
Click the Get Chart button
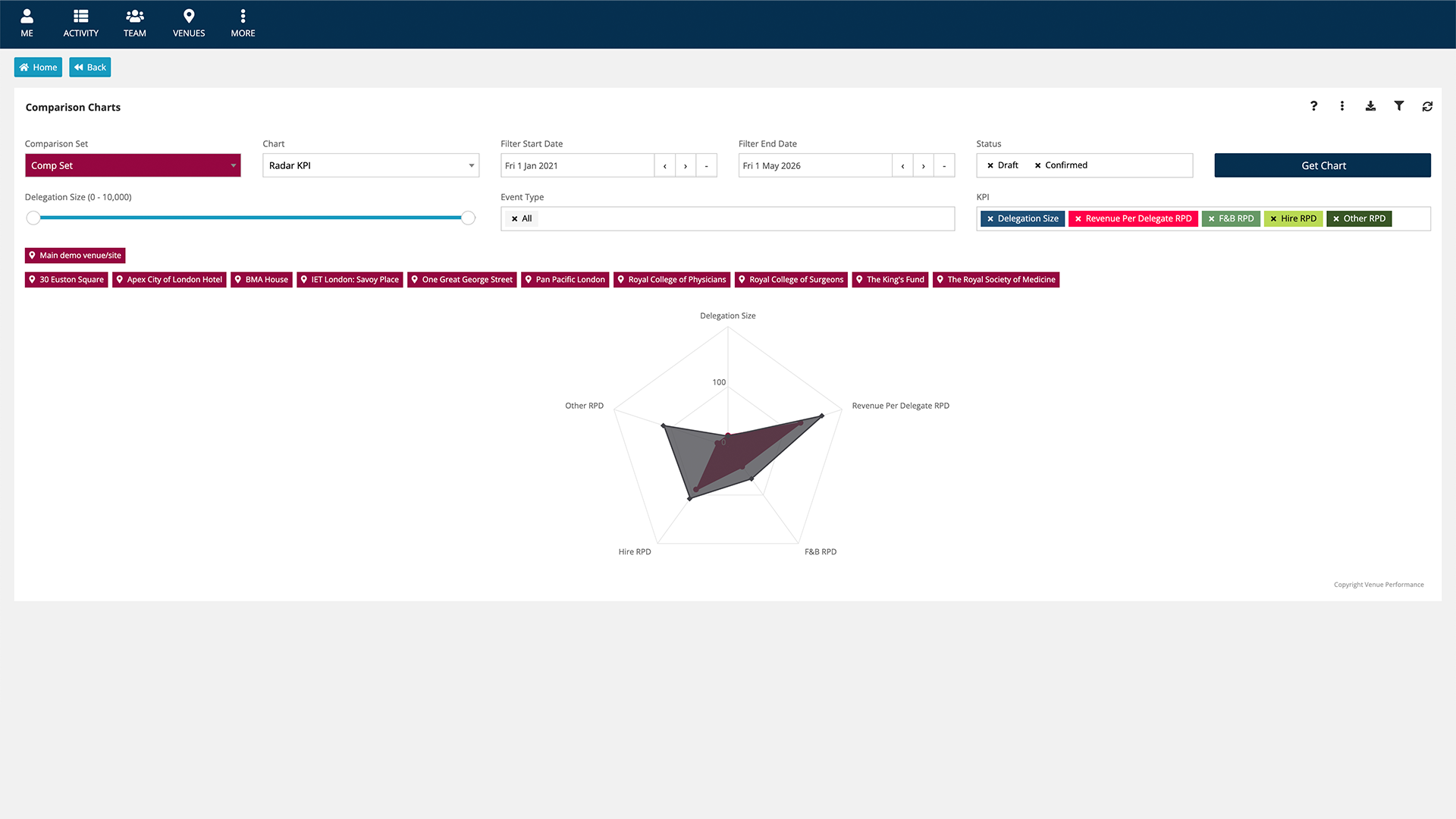(1322, 165)
